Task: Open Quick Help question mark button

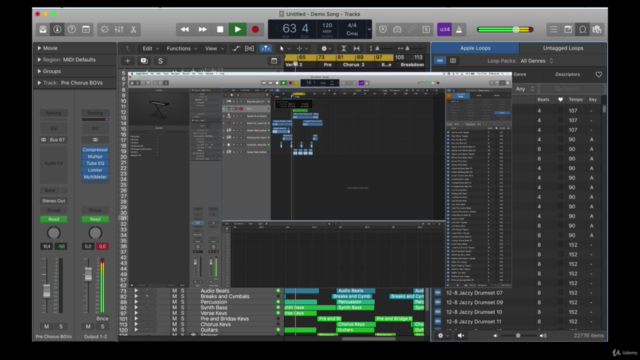Action: (x=72, y=29)
